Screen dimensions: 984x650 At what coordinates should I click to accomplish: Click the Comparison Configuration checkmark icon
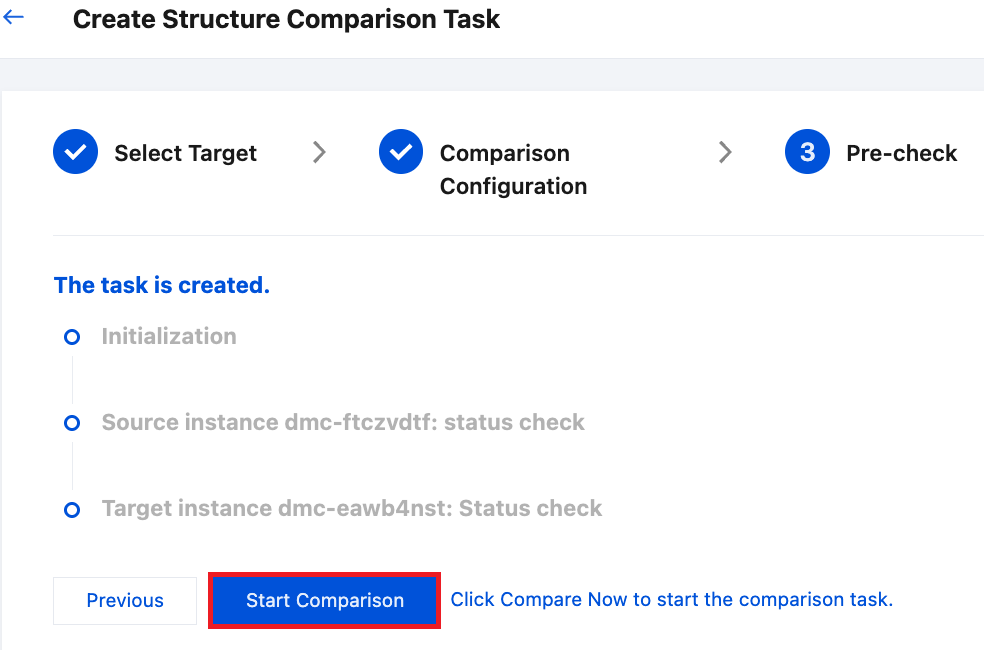pos(401,152)
